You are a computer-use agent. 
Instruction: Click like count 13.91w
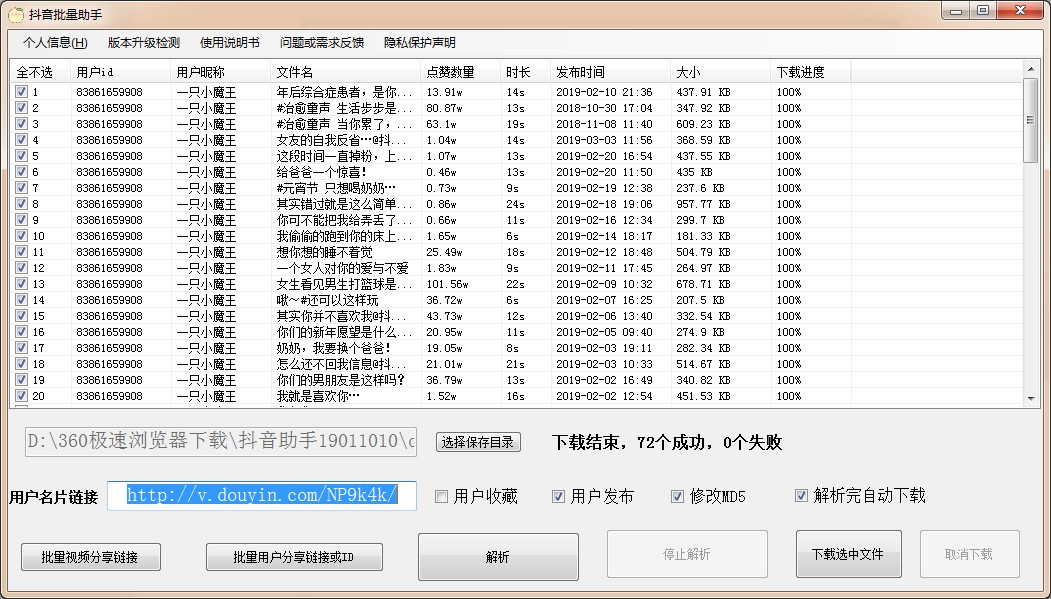pos(444,92)
